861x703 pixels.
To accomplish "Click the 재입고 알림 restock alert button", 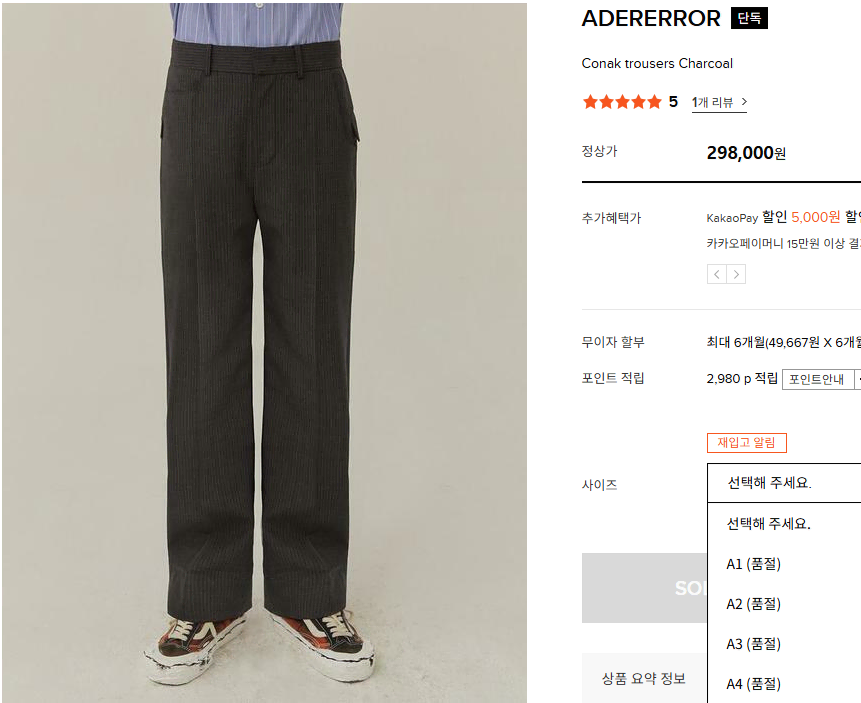I will point(747,443).
